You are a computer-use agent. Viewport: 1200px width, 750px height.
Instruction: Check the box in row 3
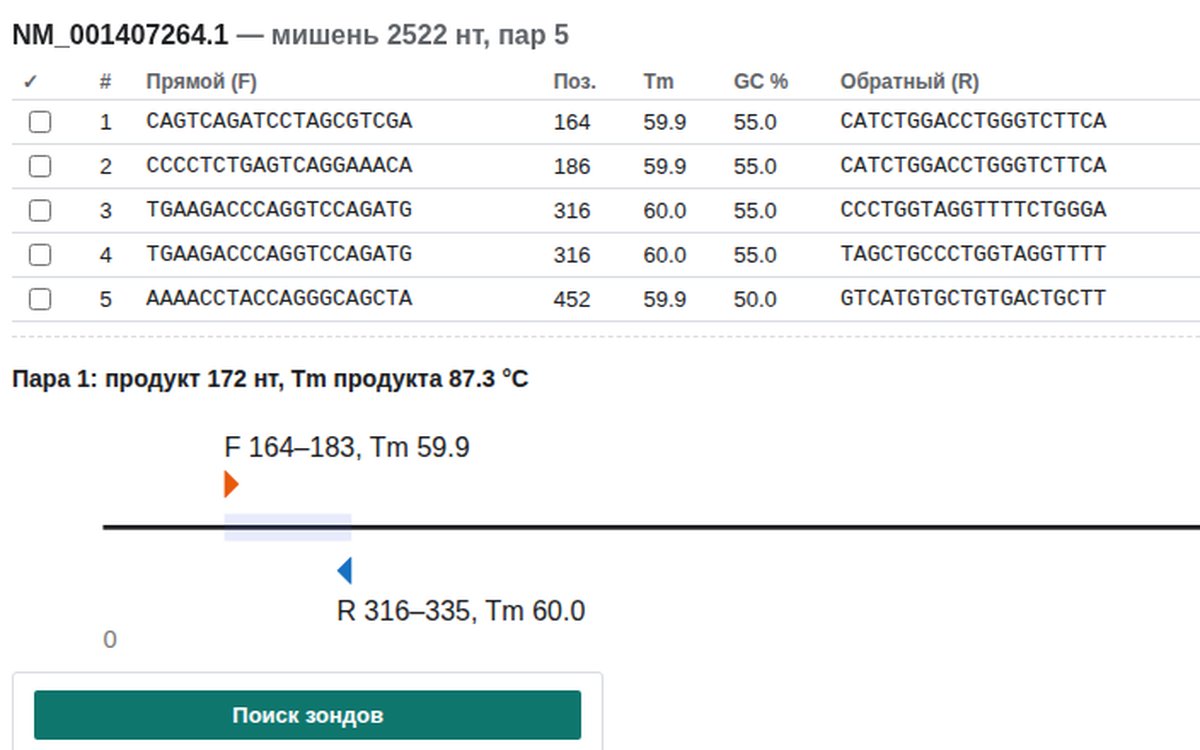point(40,210)
